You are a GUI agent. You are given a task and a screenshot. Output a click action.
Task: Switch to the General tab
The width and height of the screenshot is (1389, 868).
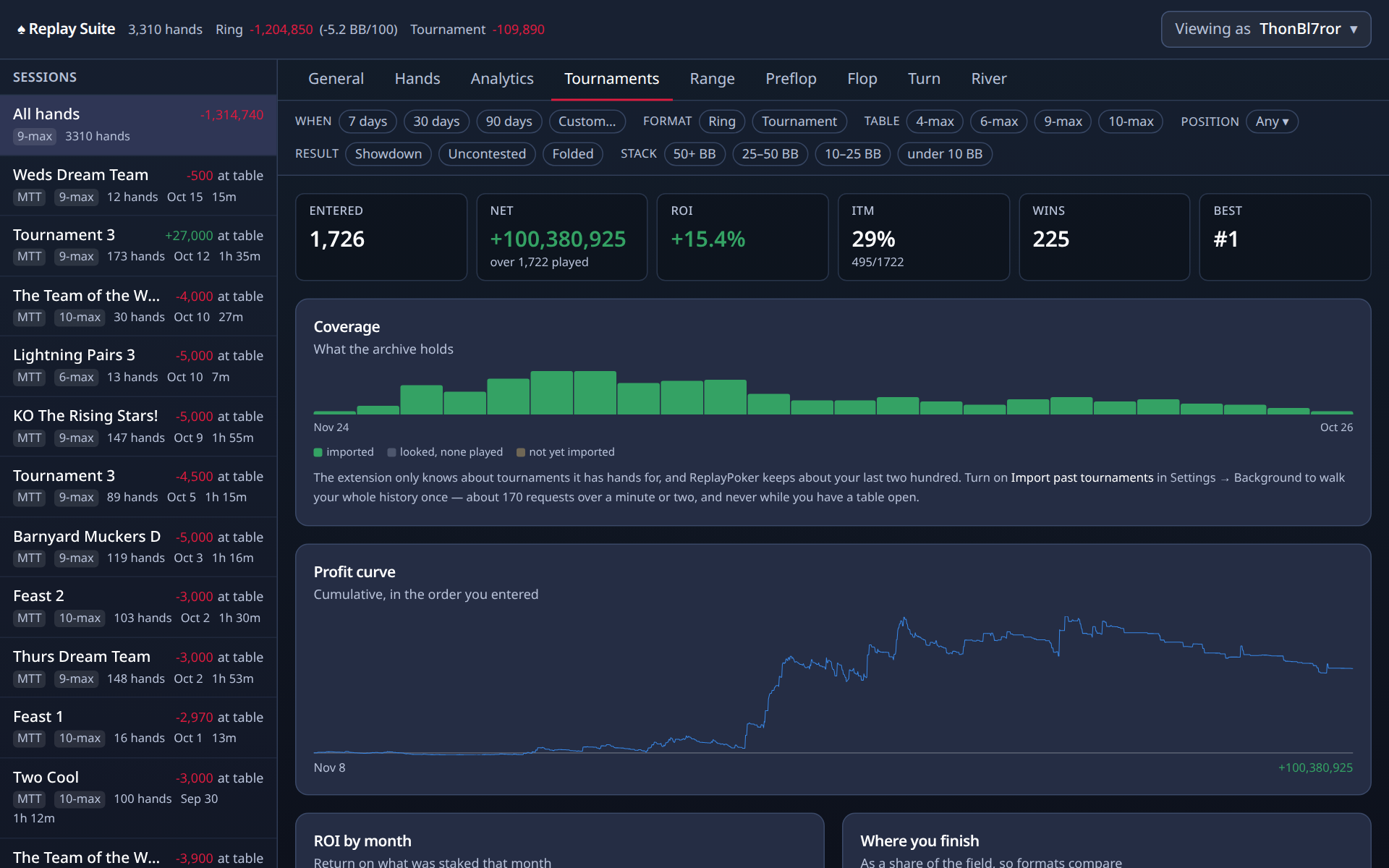[x=336, y=79]
